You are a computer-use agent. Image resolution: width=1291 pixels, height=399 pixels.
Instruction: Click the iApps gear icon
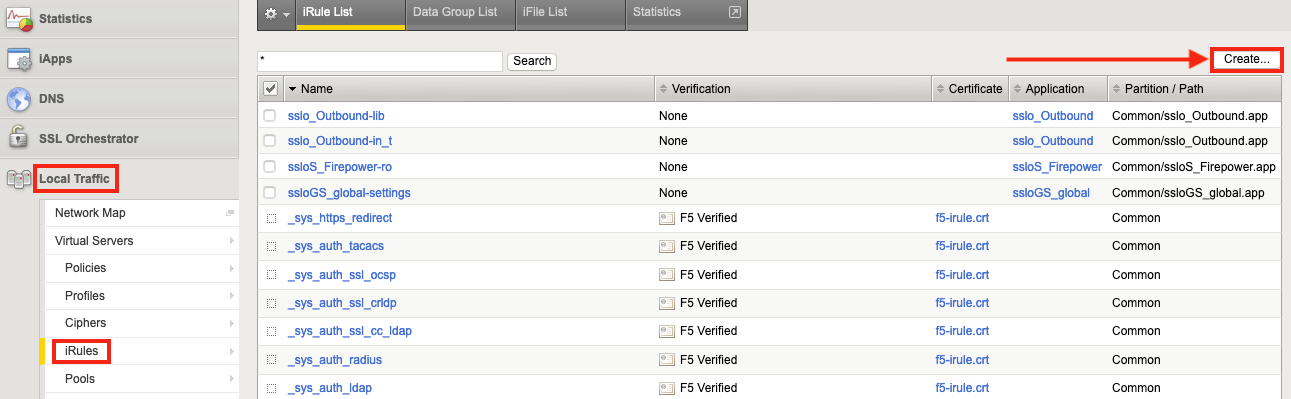coord(20,59)
